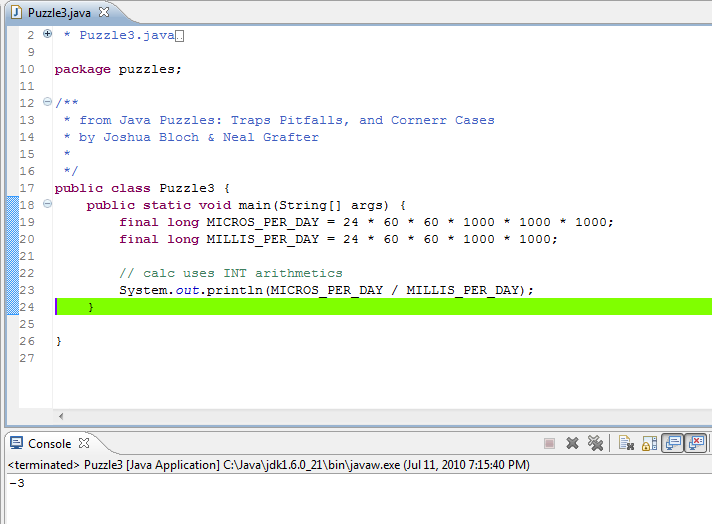Viewport: 712px width, 524px height.
Task: Click the Java file icon on the Puzzle3.java tab
Action: click(17, 12)
